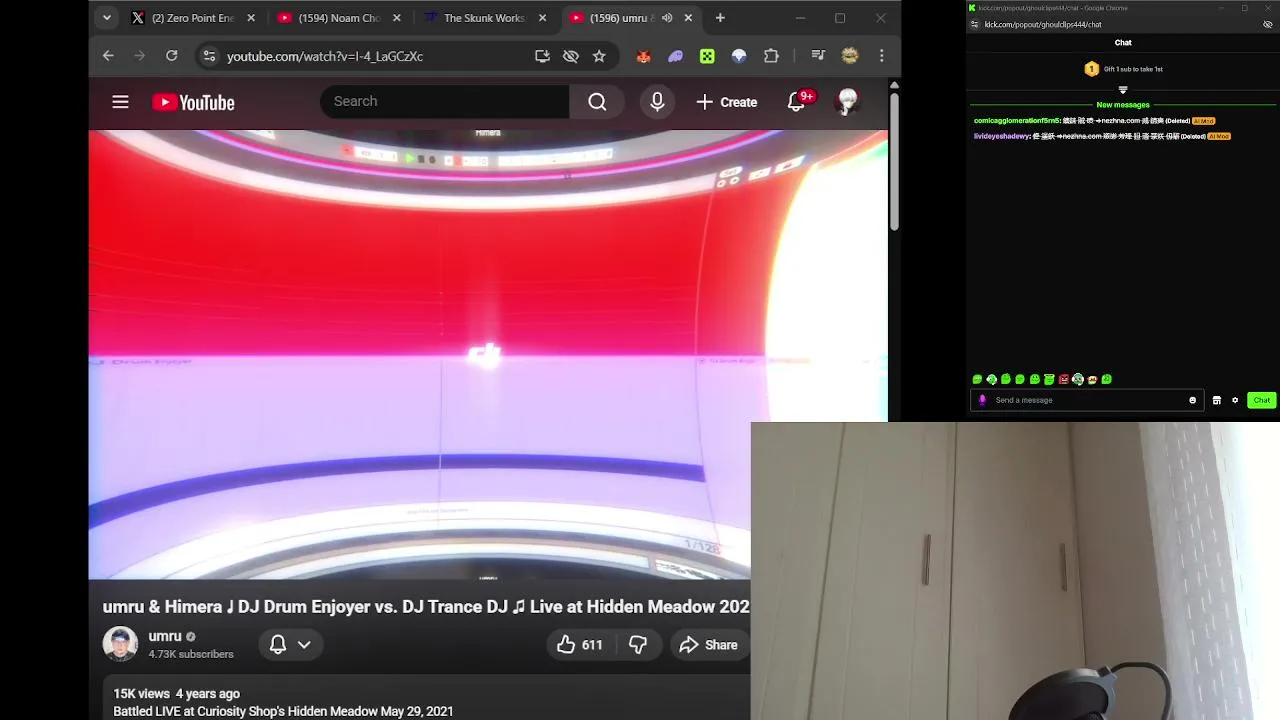Image resolution: width=1280 pixels, height=720 pixels.
Task: Open the blue-white round extension icon
Action: (739, 56)
